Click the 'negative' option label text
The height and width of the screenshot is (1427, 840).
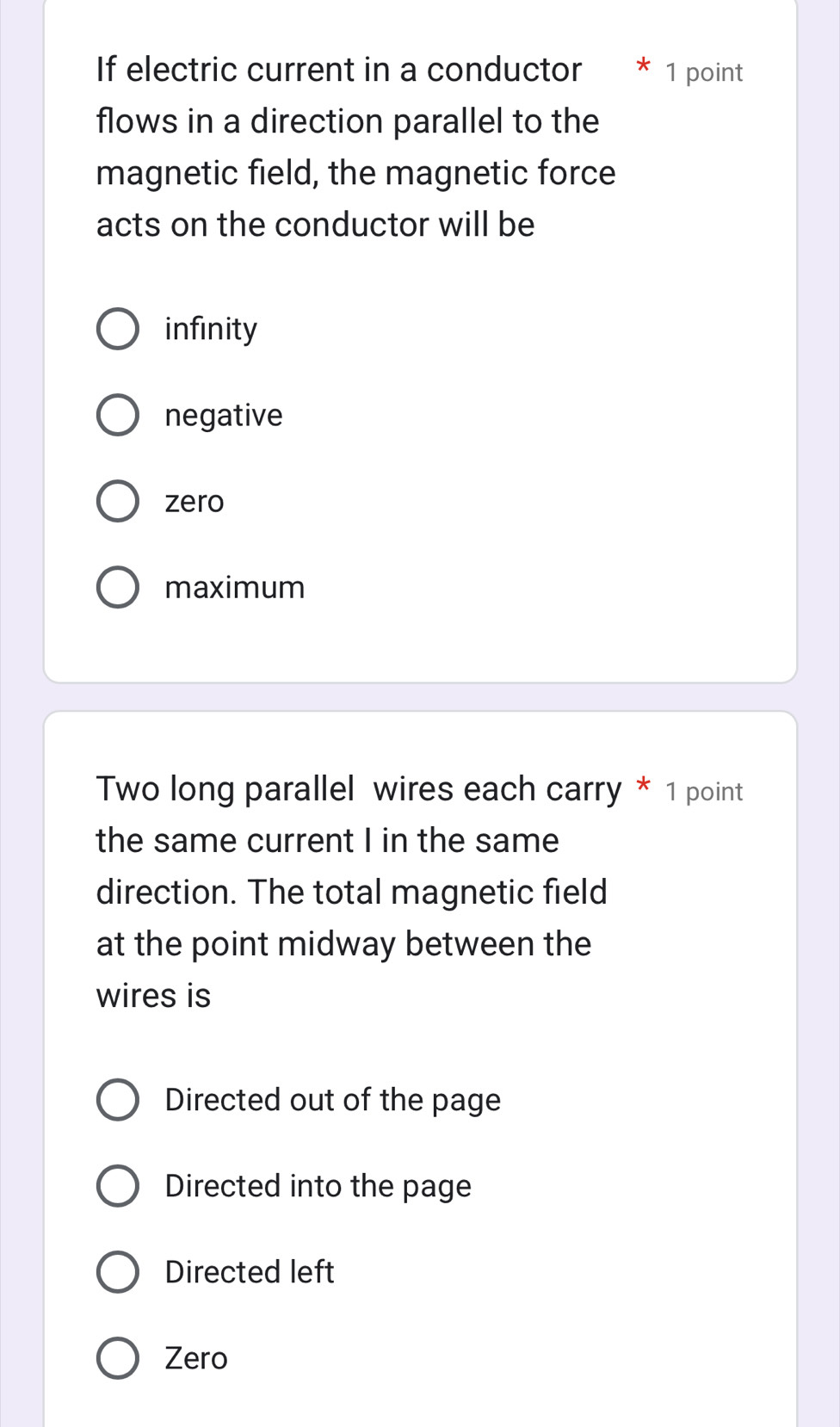pyautogui.click(x=224, y=416)
